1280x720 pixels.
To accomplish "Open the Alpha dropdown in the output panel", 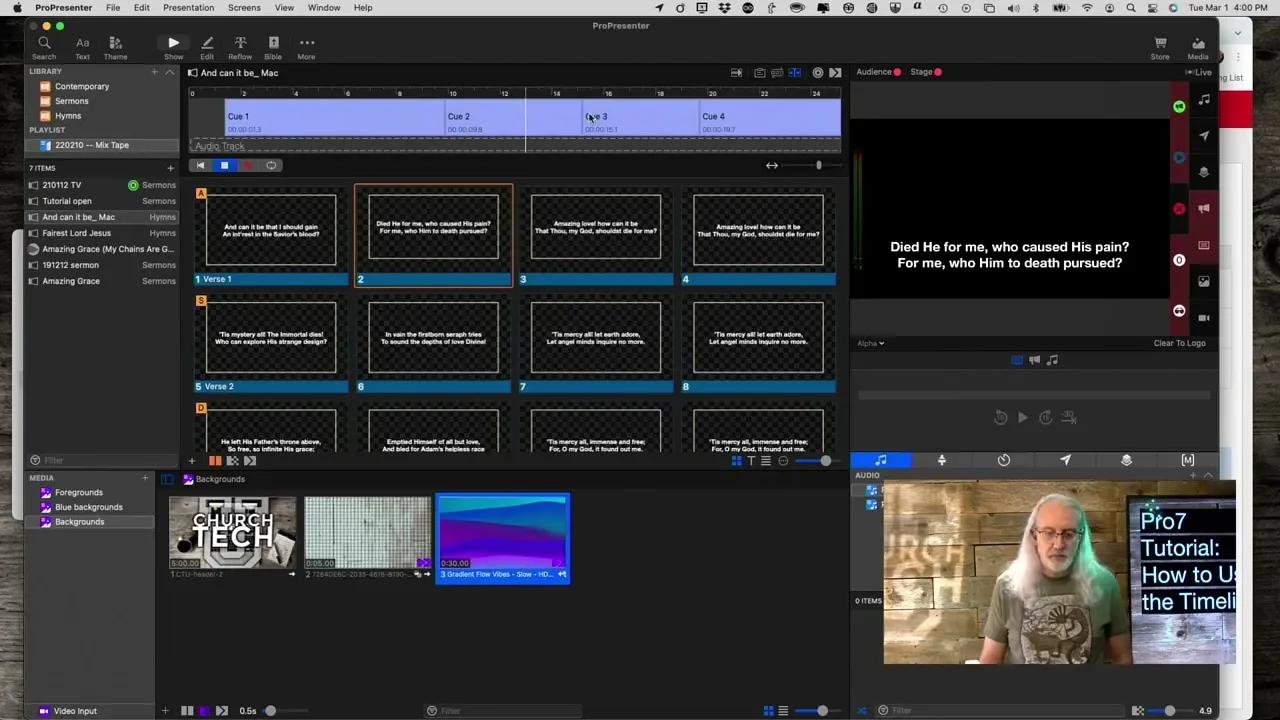I will [869, 343].
